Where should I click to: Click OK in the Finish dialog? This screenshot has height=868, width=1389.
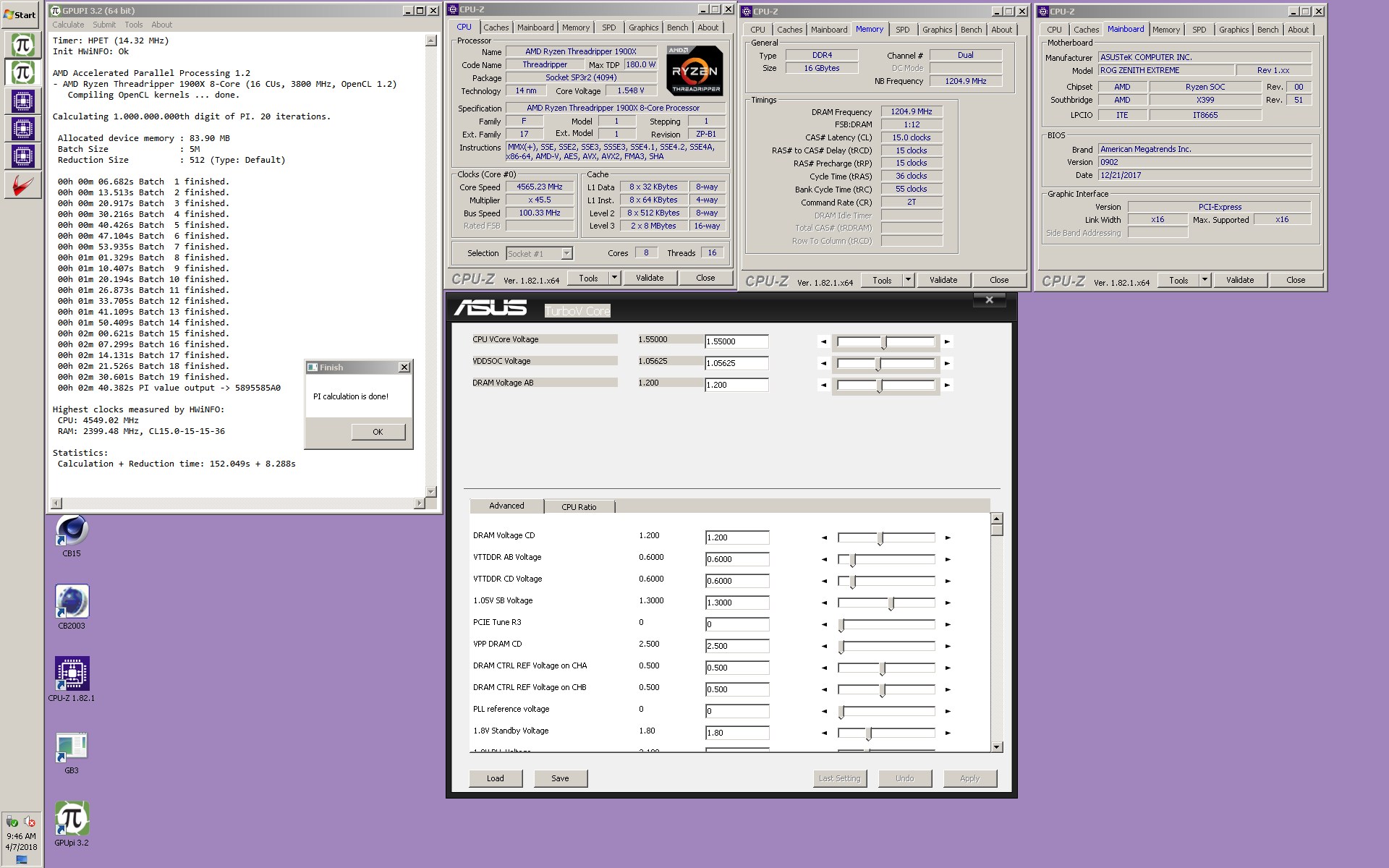(x=378, y=432)
